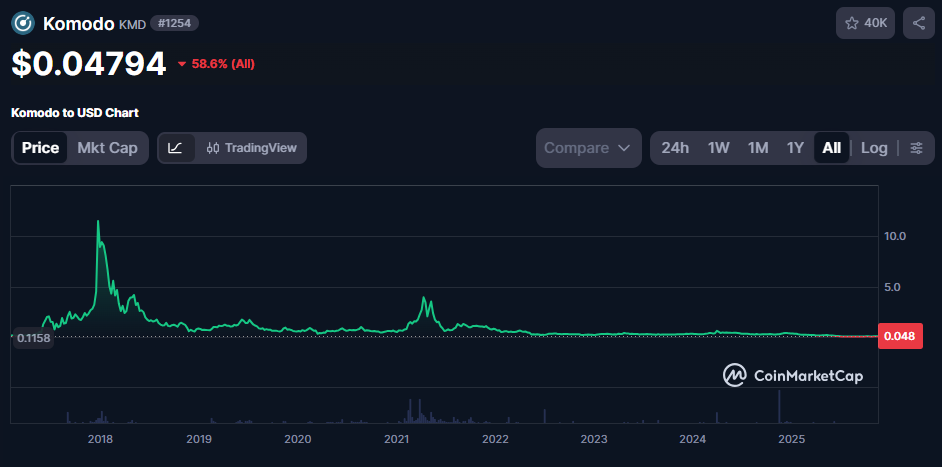Open chart settings sliders icon
This screenshot has width=942, height=467.
pyautogui.click(x=916, y=148)
